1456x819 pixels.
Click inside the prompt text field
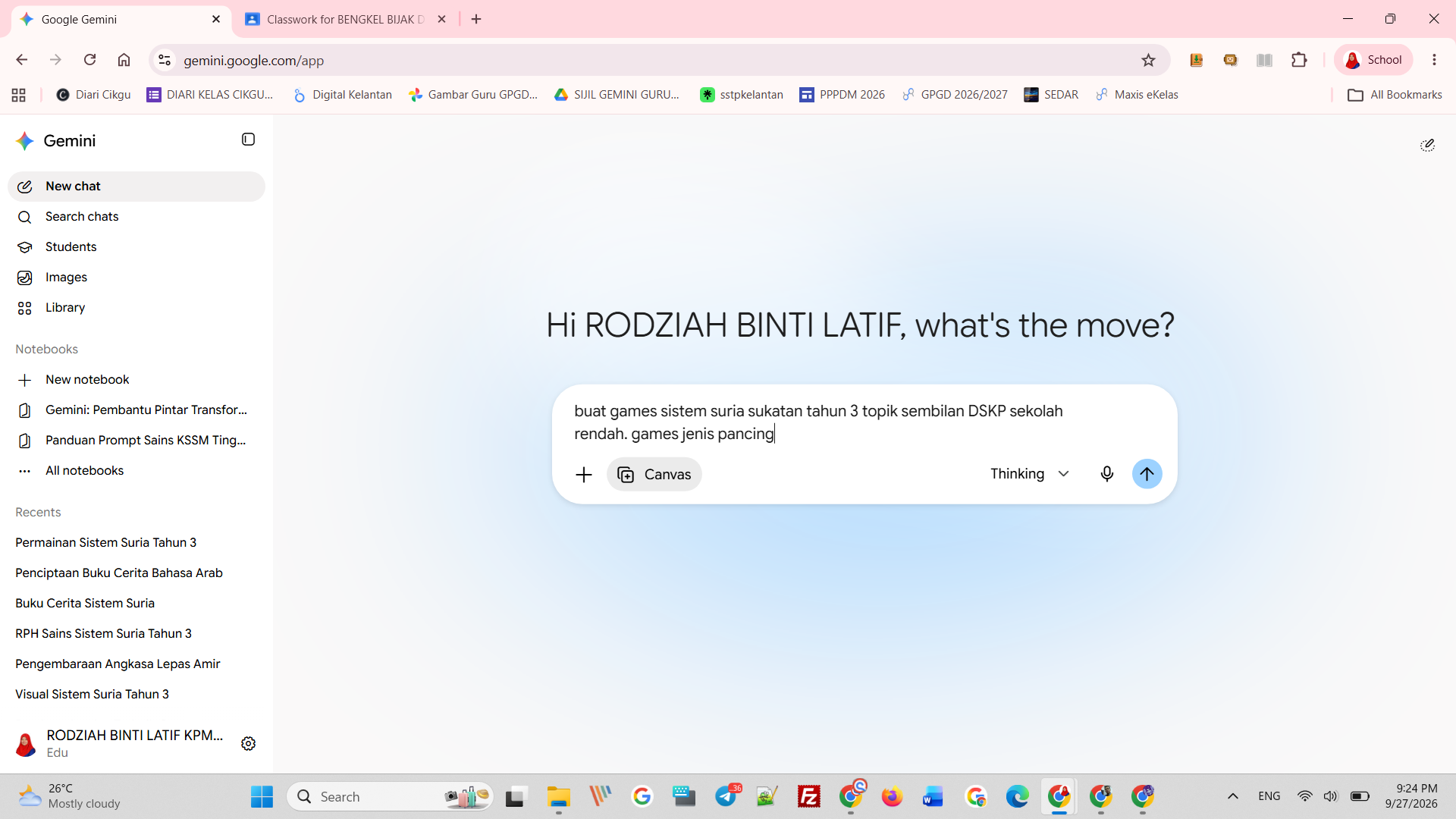tap(864, 422)
